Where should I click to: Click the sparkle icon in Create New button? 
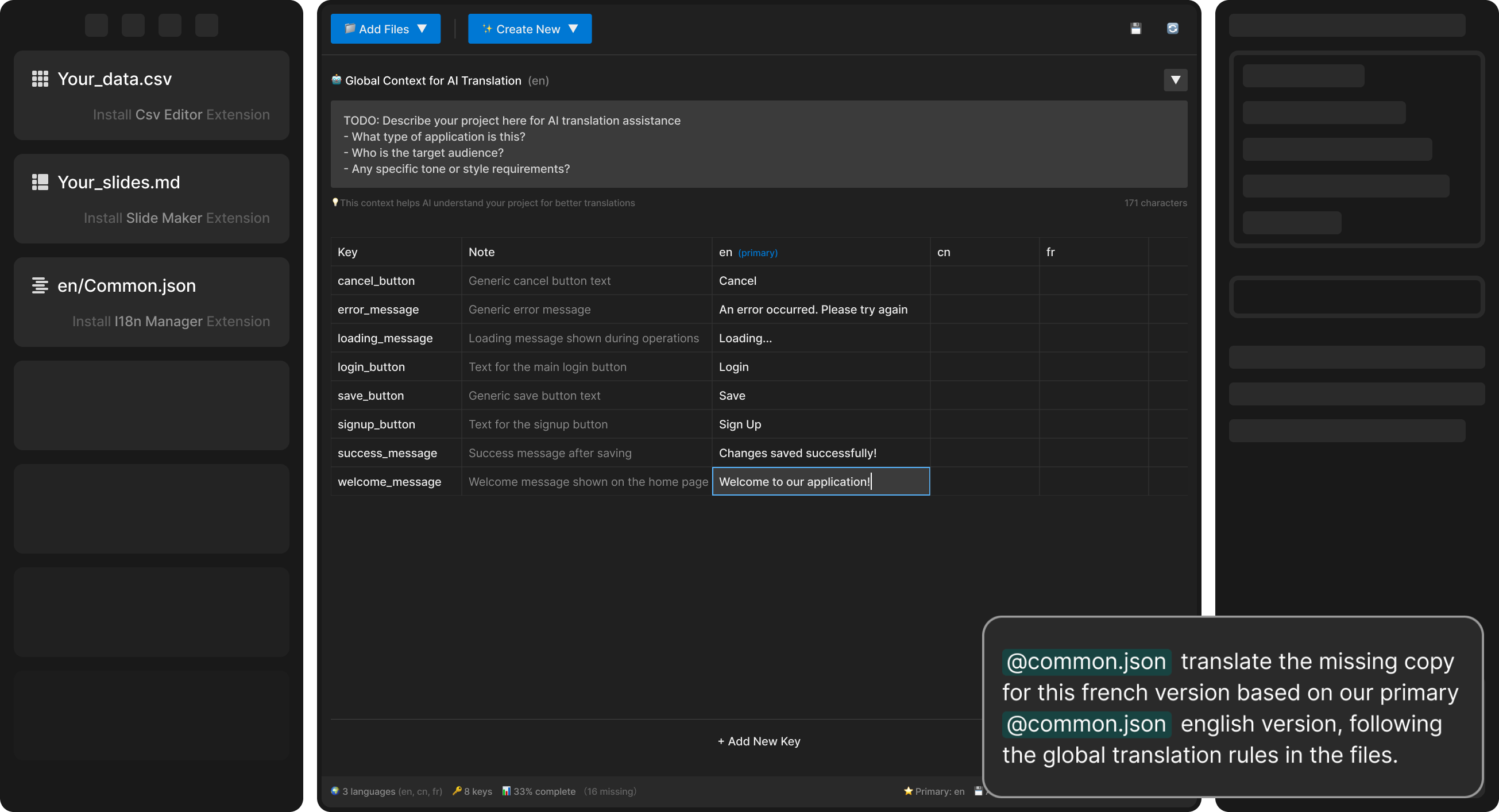(x=487, y=29)
